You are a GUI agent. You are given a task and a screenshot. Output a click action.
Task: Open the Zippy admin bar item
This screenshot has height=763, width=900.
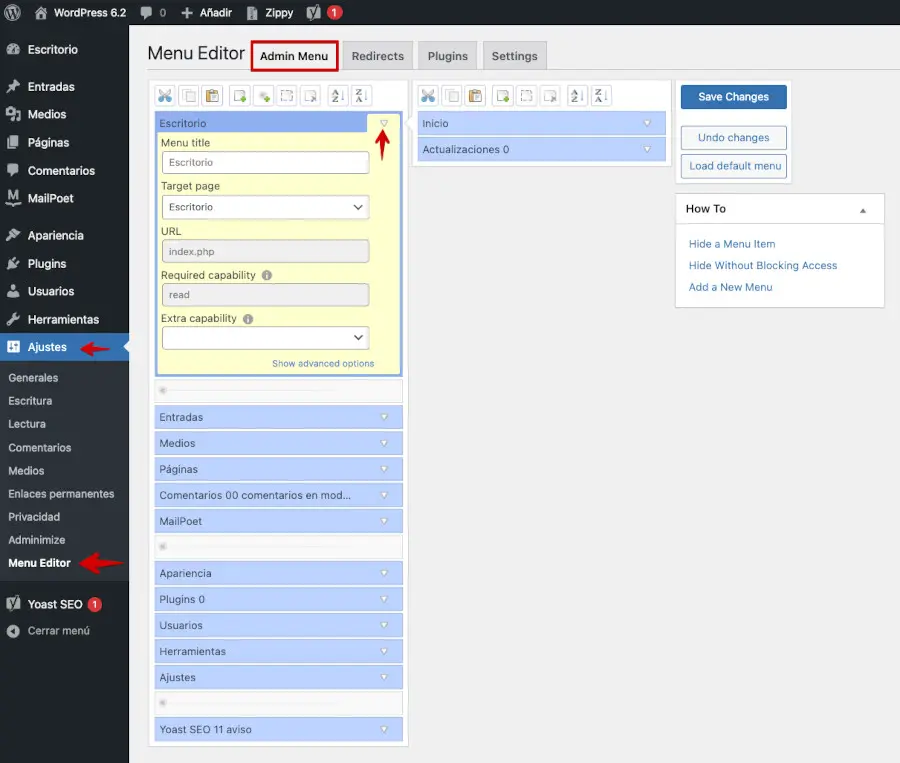tap(270, 13)
